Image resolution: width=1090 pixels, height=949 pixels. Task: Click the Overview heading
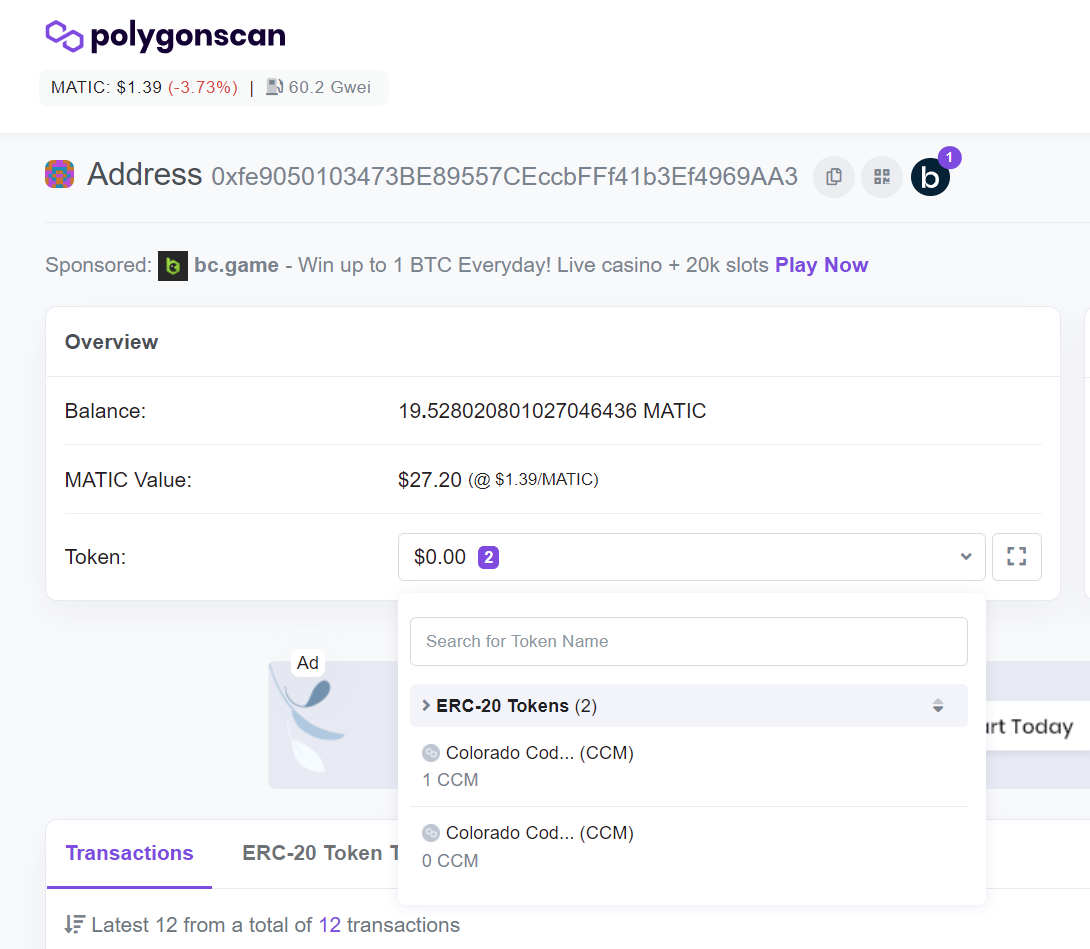click(111, 342)
